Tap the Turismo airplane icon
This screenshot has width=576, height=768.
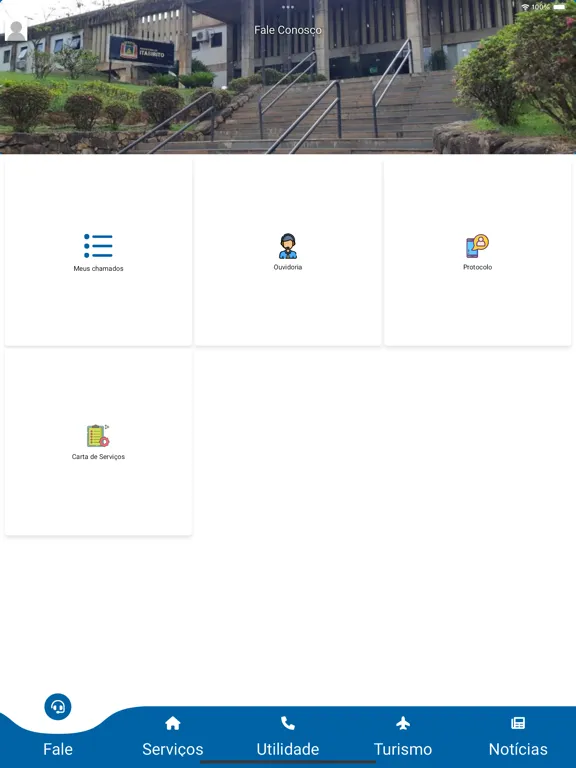click(403, 723)
